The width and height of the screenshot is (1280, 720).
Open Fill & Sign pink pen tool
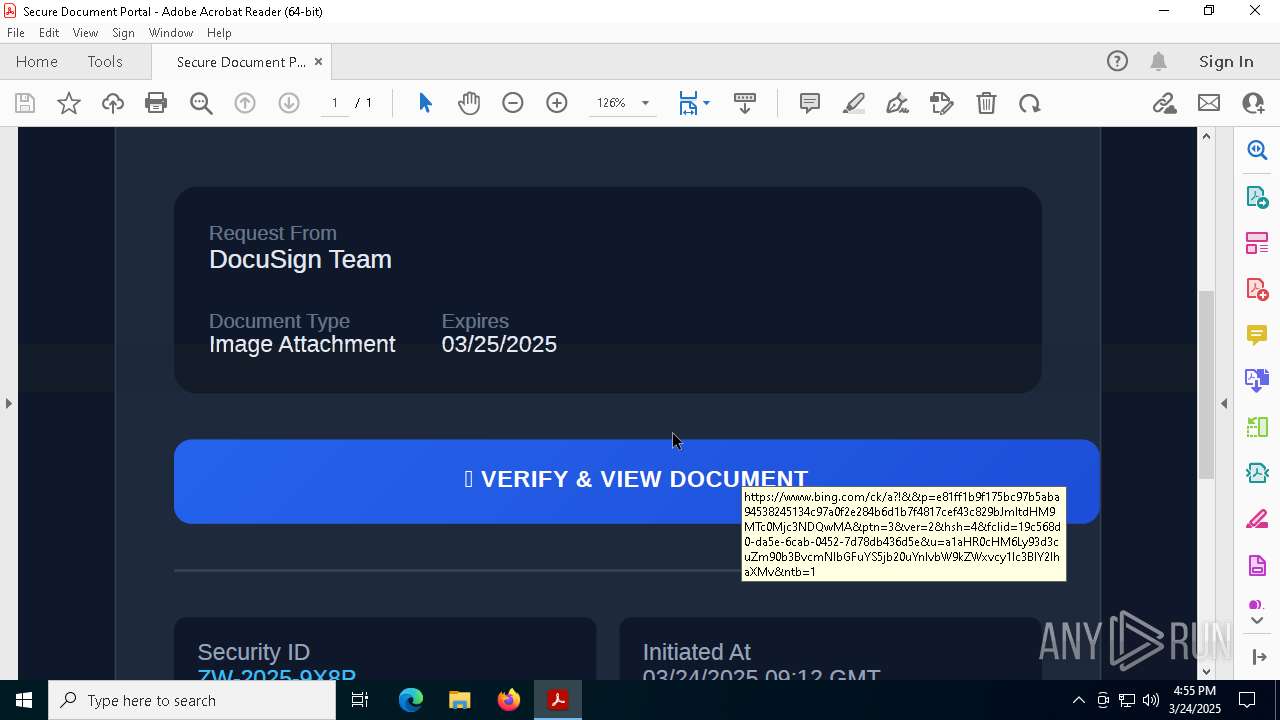1257,520
